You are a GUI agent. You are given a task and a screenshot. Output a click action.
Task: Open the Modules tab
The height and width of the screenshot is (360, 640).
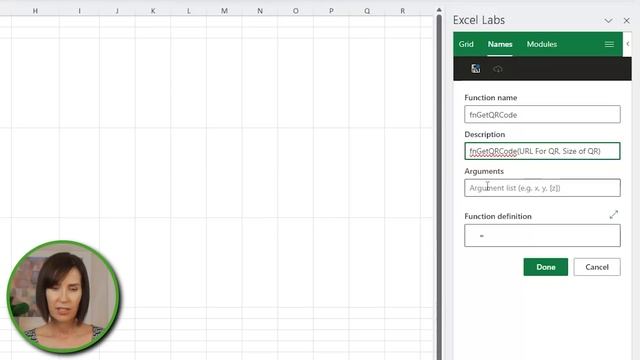tap(542, 44)
